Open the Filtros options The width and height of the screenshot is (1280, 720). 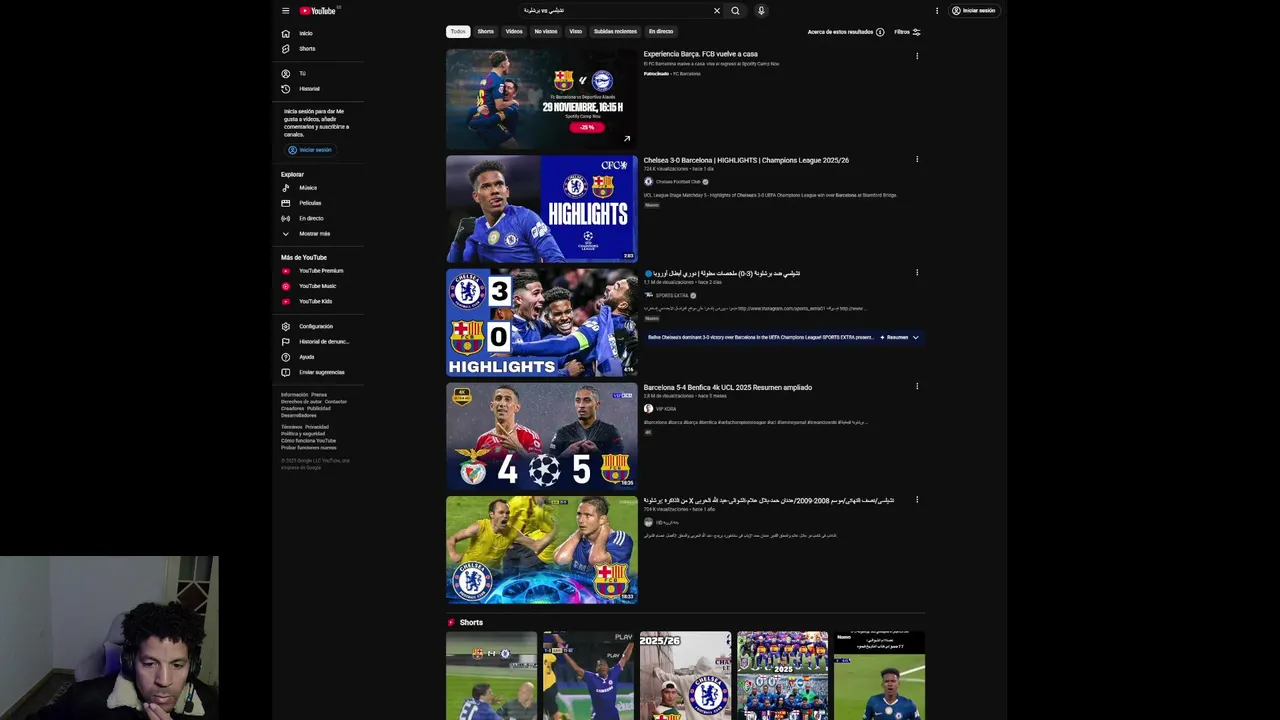tap(907, 32)
